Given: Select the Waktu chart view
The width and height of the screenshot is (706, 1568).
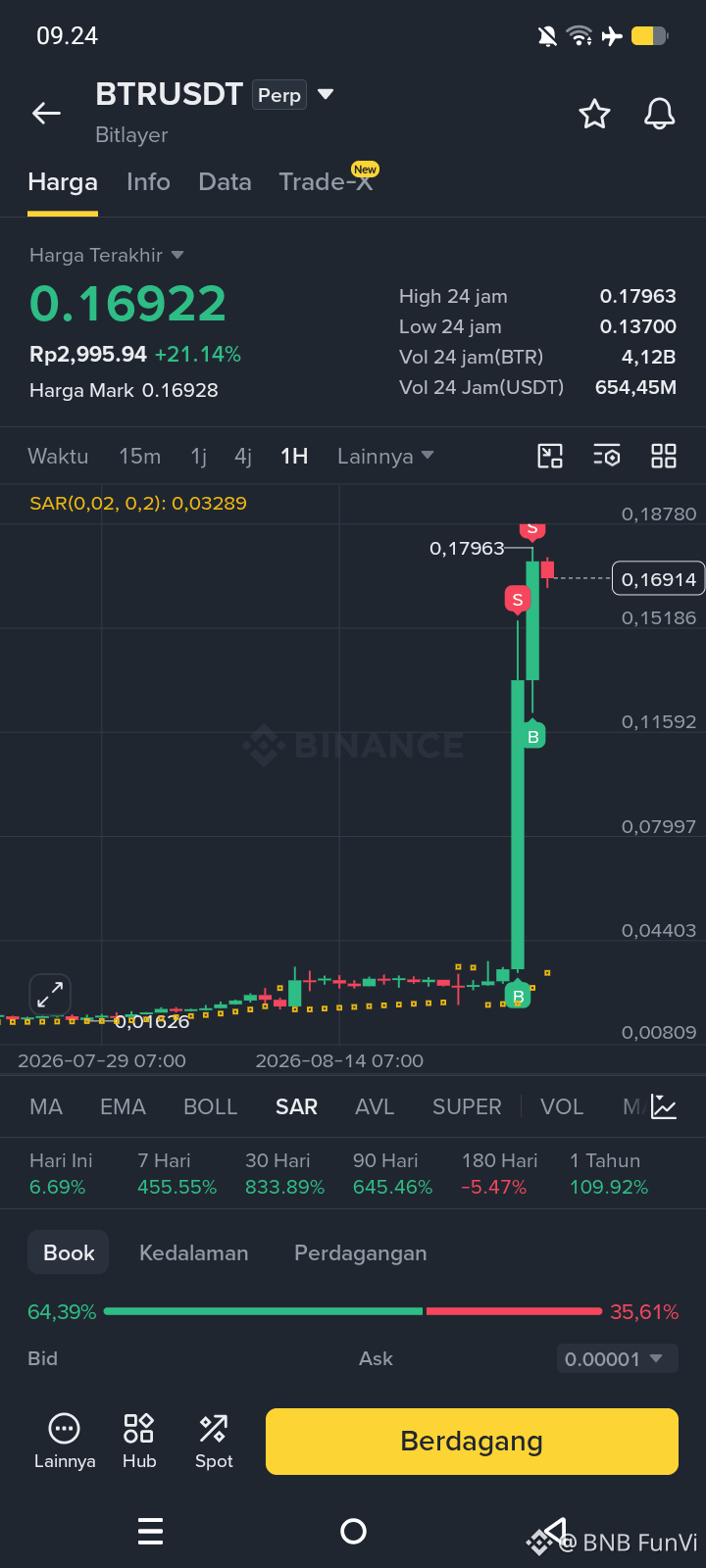Looking at the screenshot, I should [x=58, y=456].
